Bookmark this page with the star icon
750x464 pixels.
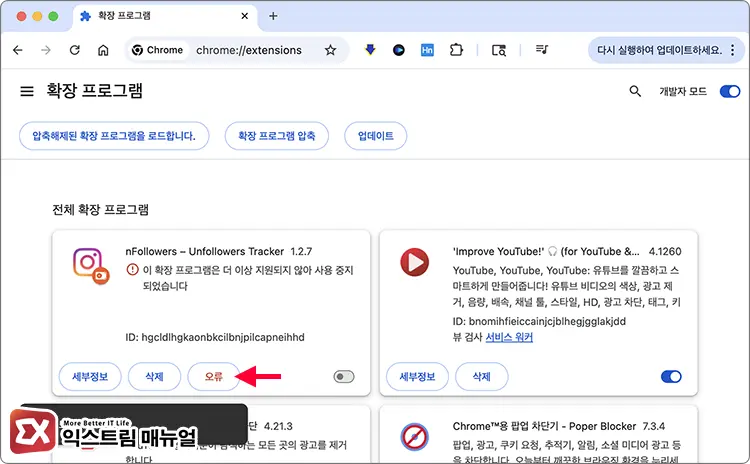[x=330, y=50]
